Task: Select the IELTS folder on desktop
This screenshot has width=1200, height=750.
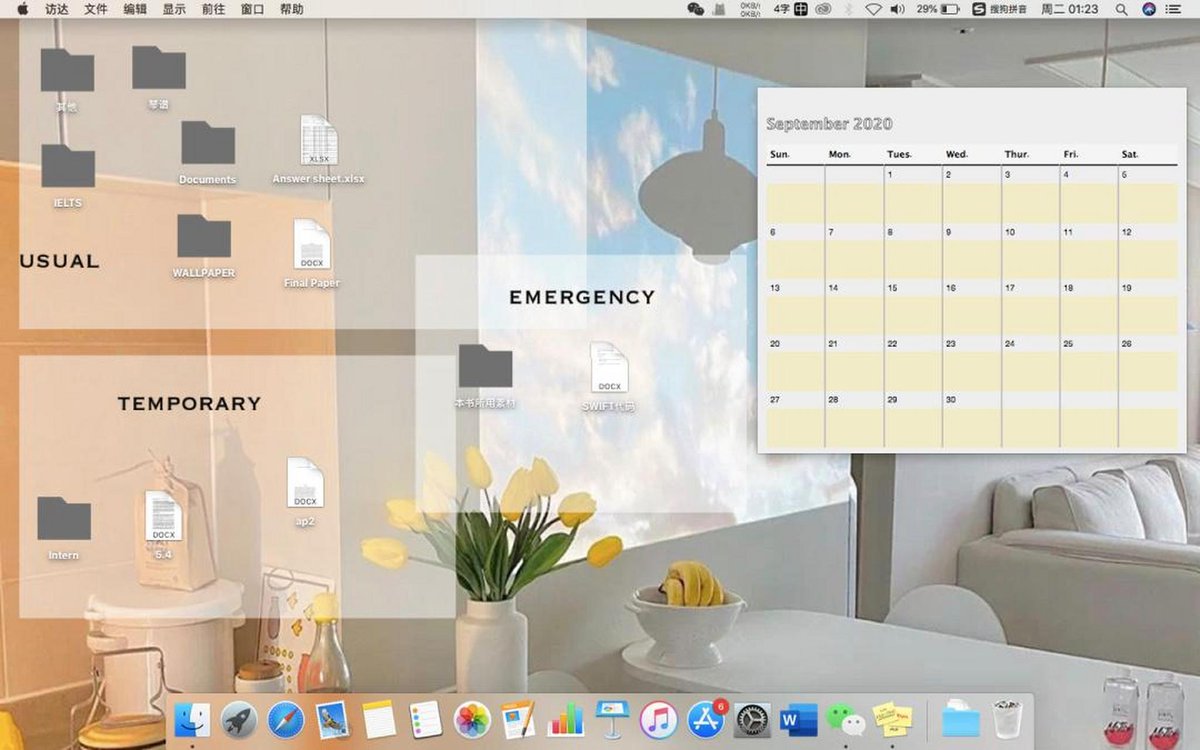Action: (x=67, y=166)
